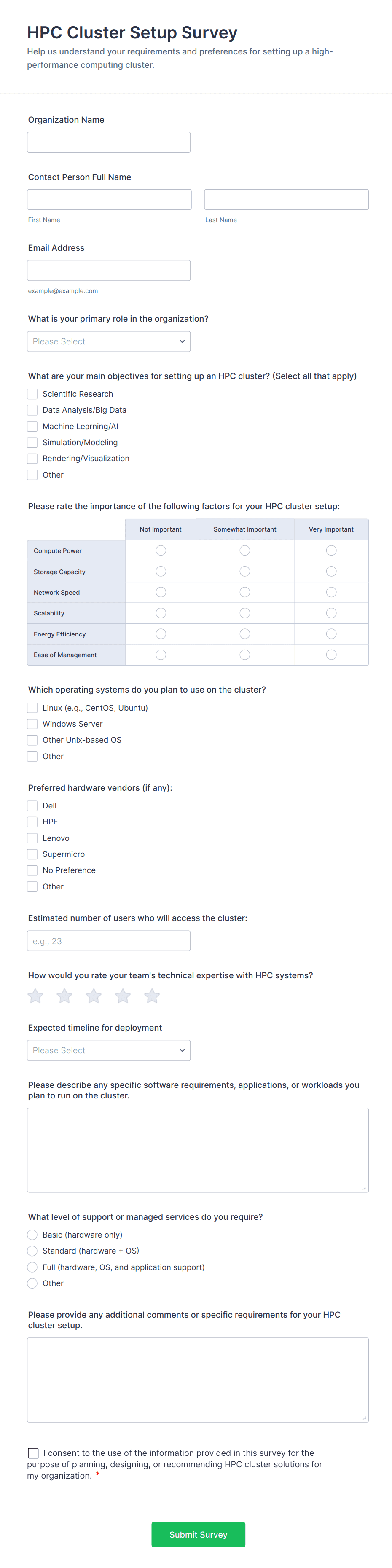
Task: Check the Scientific Research objective checkbox
Action: (32, 394)
